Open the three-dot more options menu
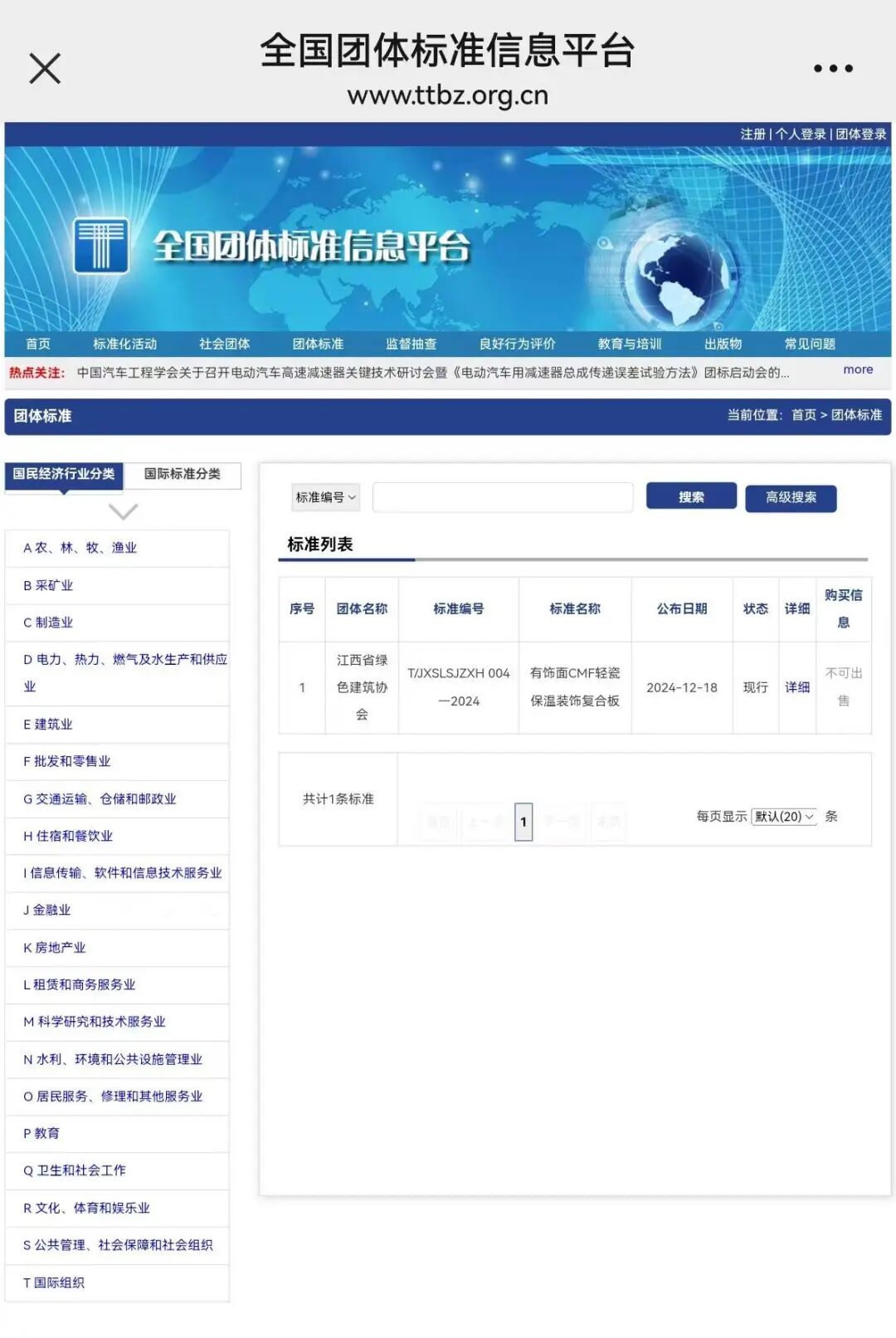Viewport: 896px width, 1338px height. [x=833, y=68]
